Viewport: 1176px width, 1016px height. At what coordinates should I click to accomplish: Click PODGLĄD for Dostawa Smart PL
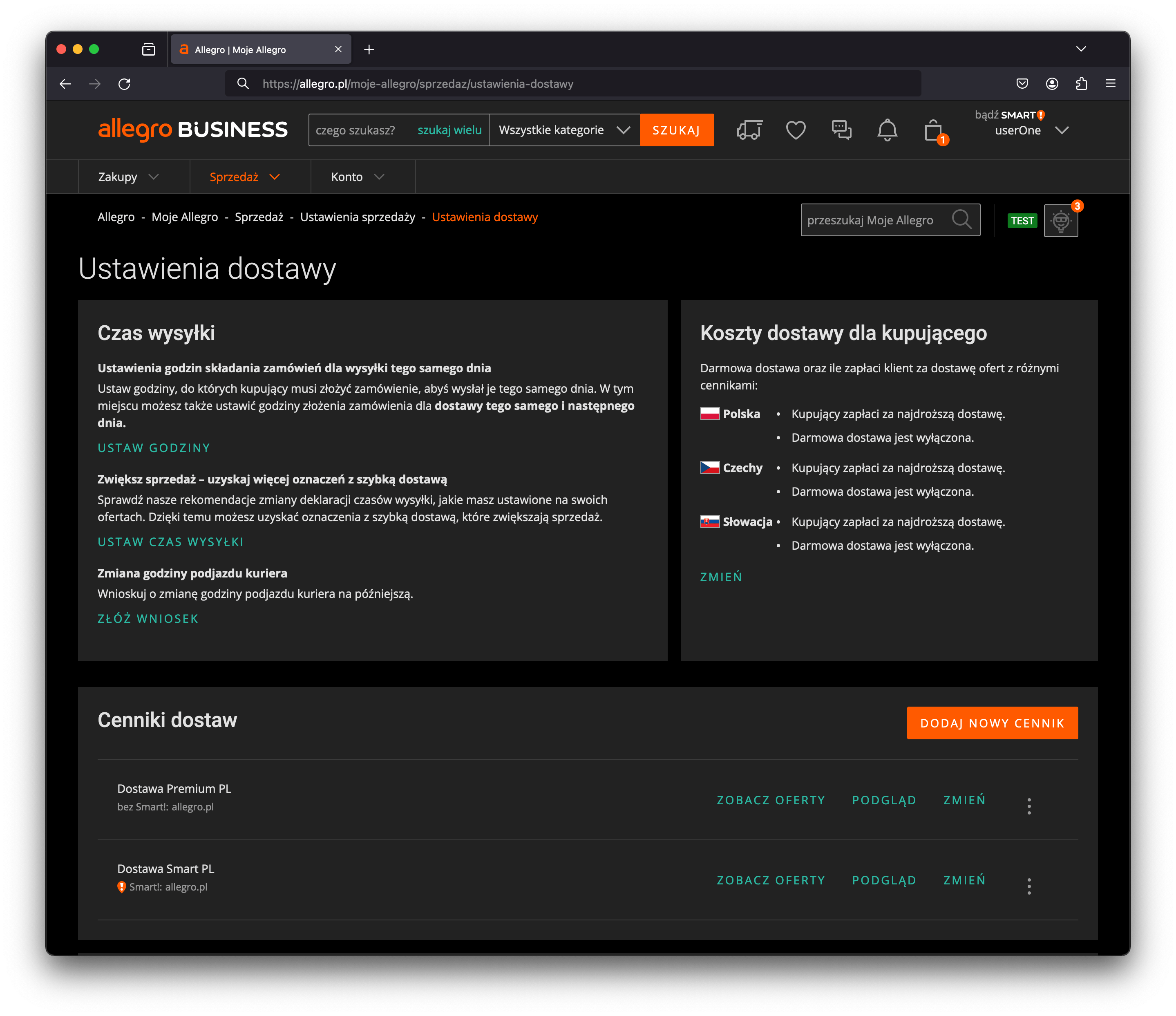pos(884,880)
